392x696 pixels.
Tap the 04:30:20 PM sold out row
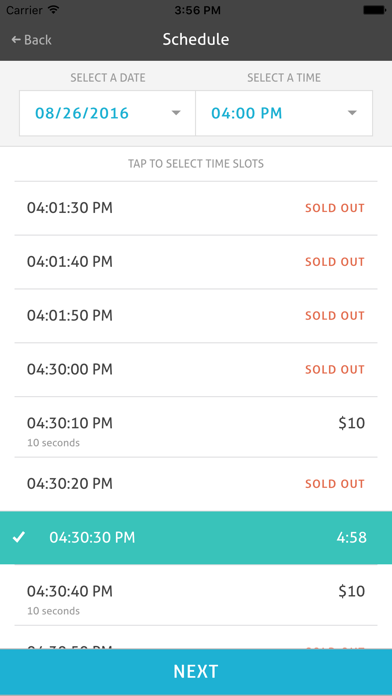[x=196, y=484]
